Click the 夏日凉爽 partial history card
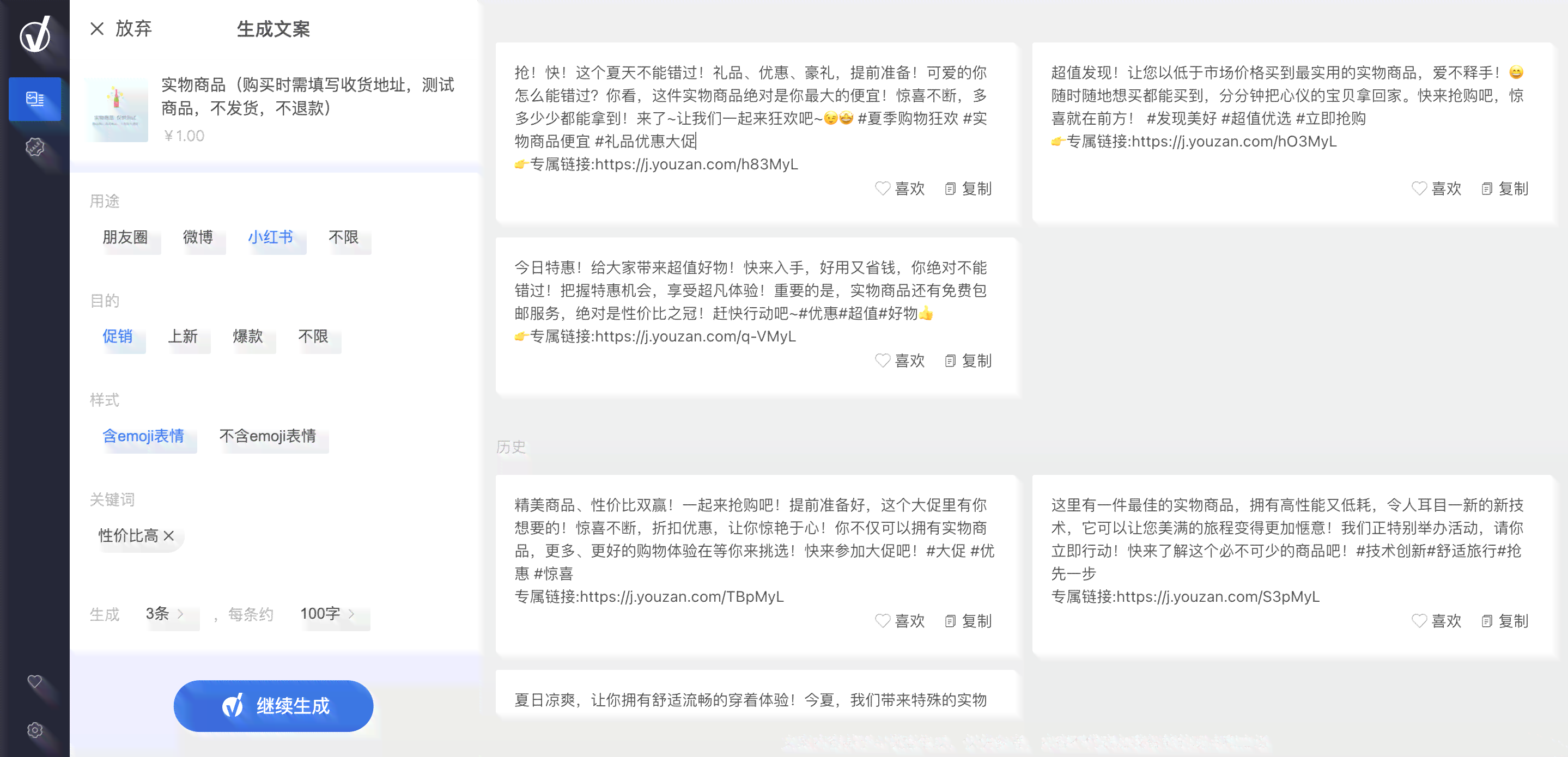The image size is (1568, 757). [x=756, y=694]
